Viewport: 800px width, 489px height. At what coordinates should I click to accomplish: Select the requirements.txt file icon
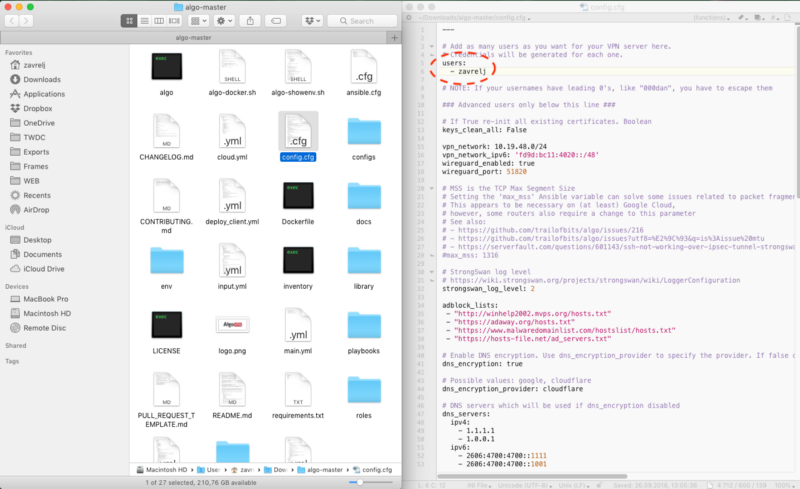click(298, 390)
